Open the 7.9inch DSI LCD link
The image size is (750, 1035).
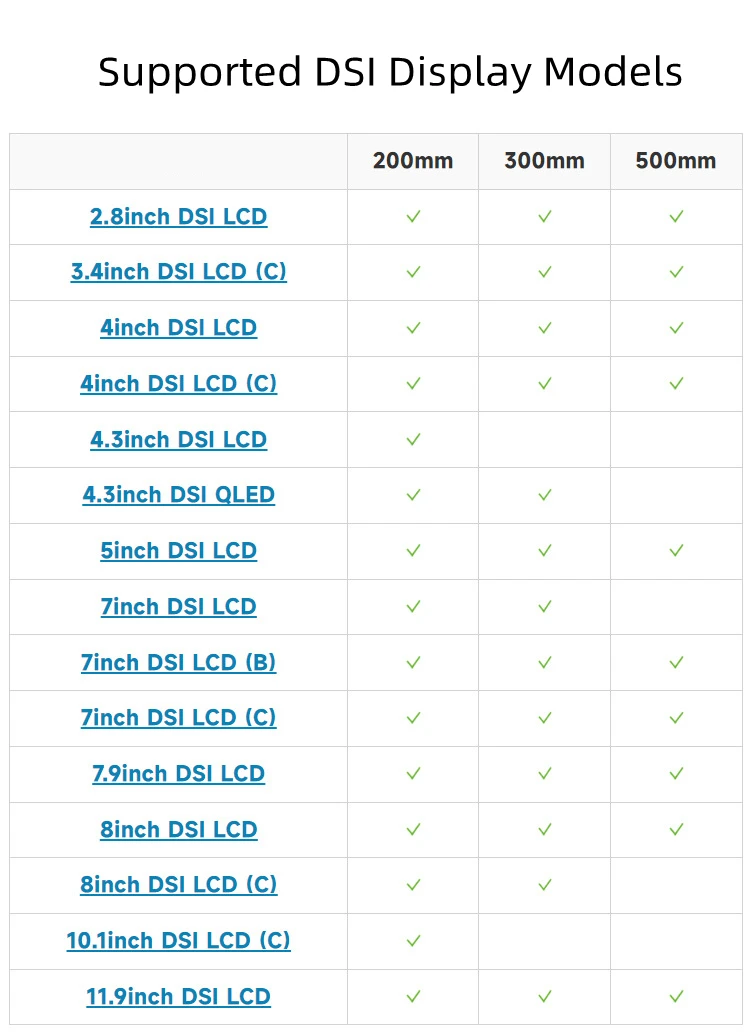coord(178,774)
